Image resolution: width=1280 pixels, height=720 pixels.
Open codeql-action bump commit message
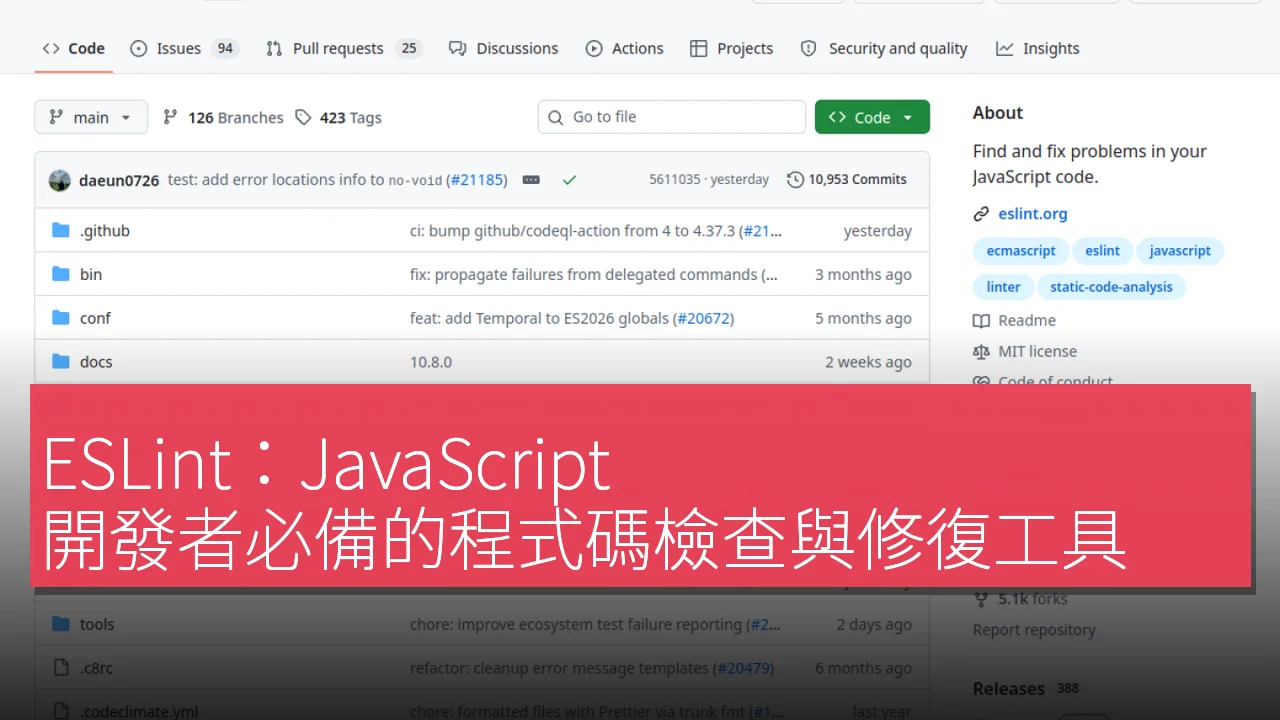(574, 231)
